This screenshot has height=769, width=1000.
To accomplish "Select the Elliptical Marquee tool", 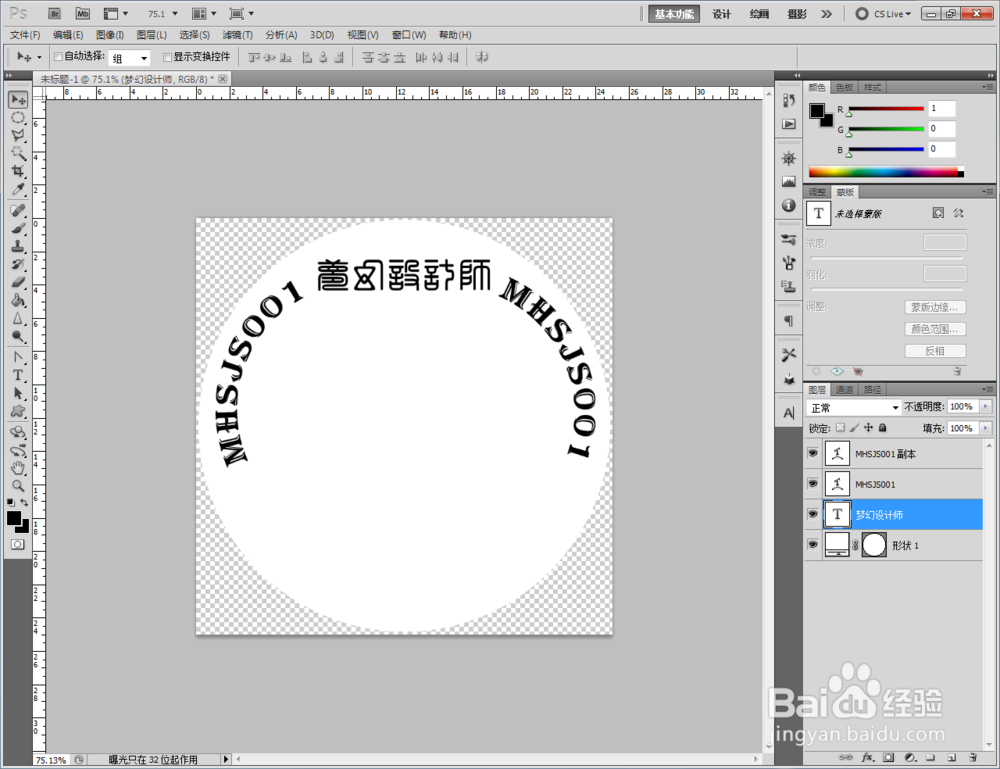I will pos(18,118).
